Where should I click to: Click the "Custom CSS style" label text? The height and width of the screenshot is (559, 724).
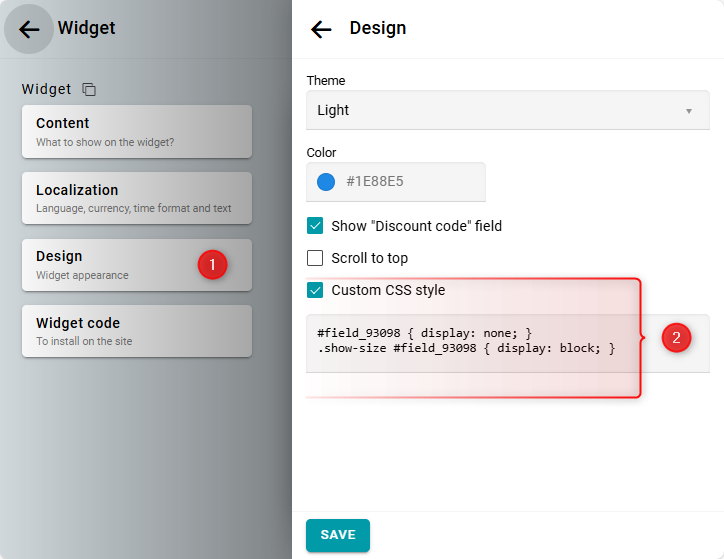pos(388,290)
